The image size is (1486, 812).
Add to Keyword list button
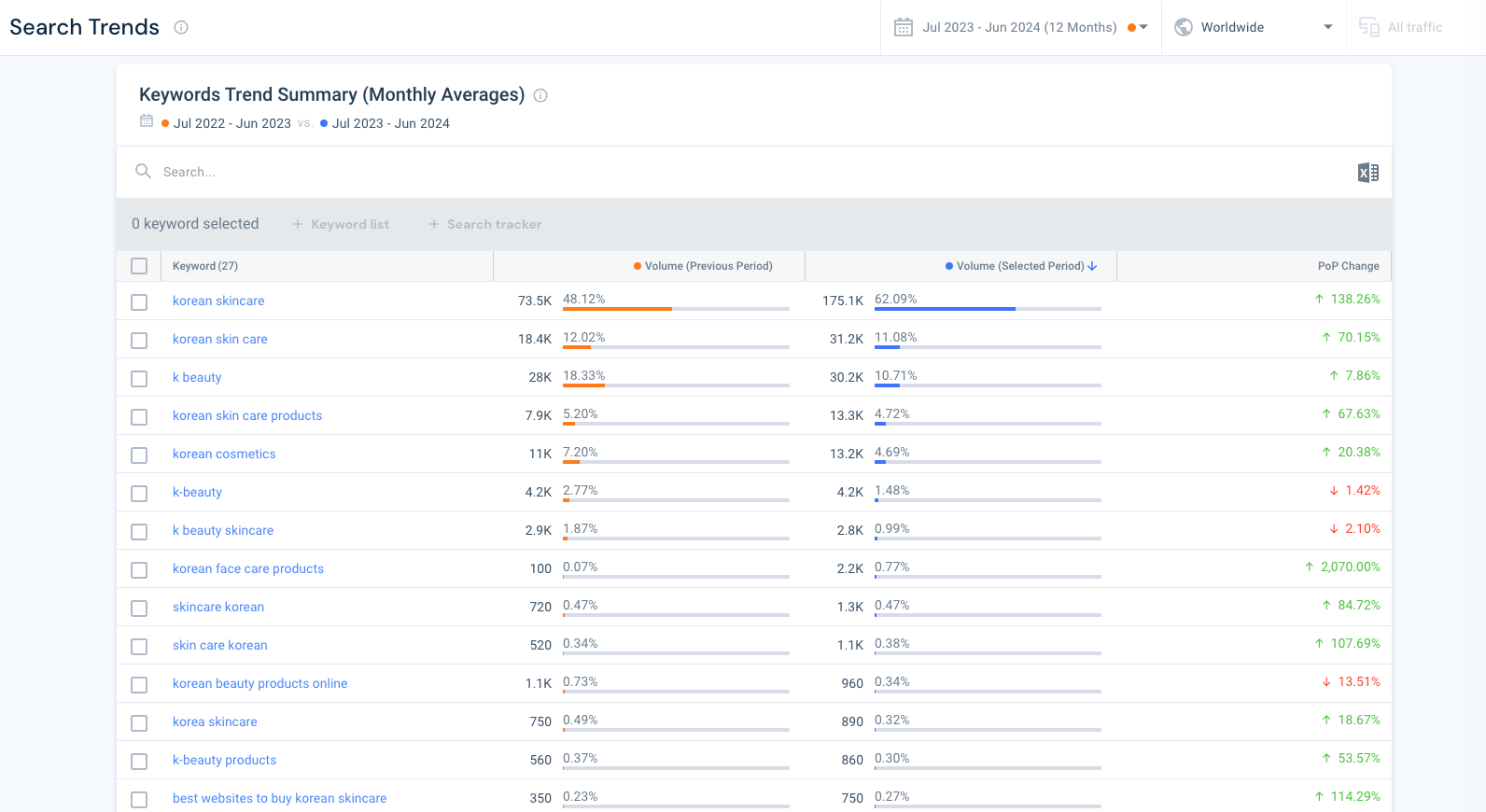point(341,224)
